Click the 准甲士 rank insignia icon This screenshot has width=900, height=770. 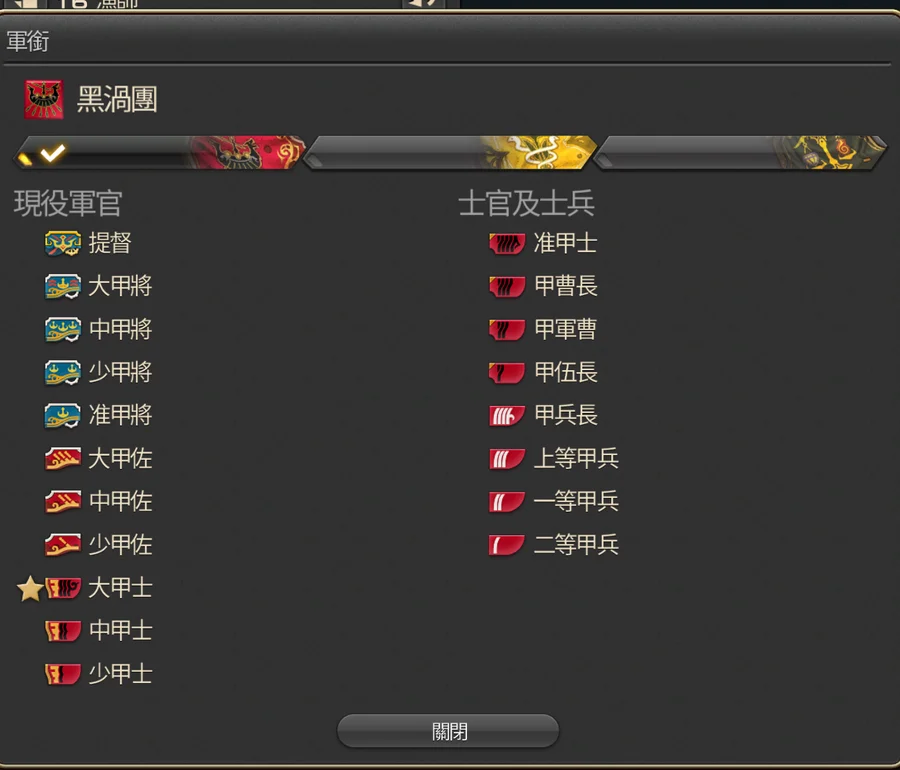(507, 243)
